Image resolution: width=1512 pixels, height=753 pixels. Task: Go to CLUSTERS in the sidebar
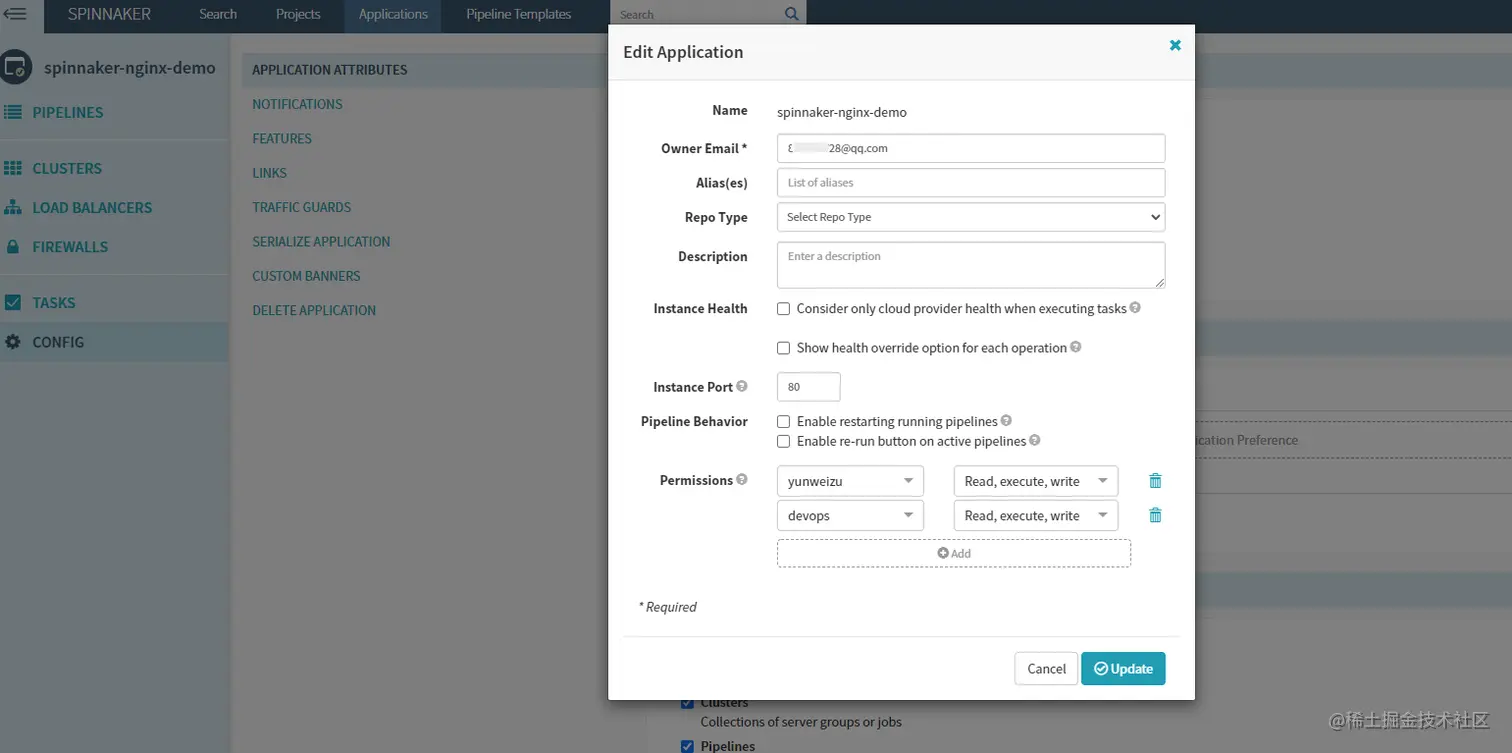[x=67, y=168]
